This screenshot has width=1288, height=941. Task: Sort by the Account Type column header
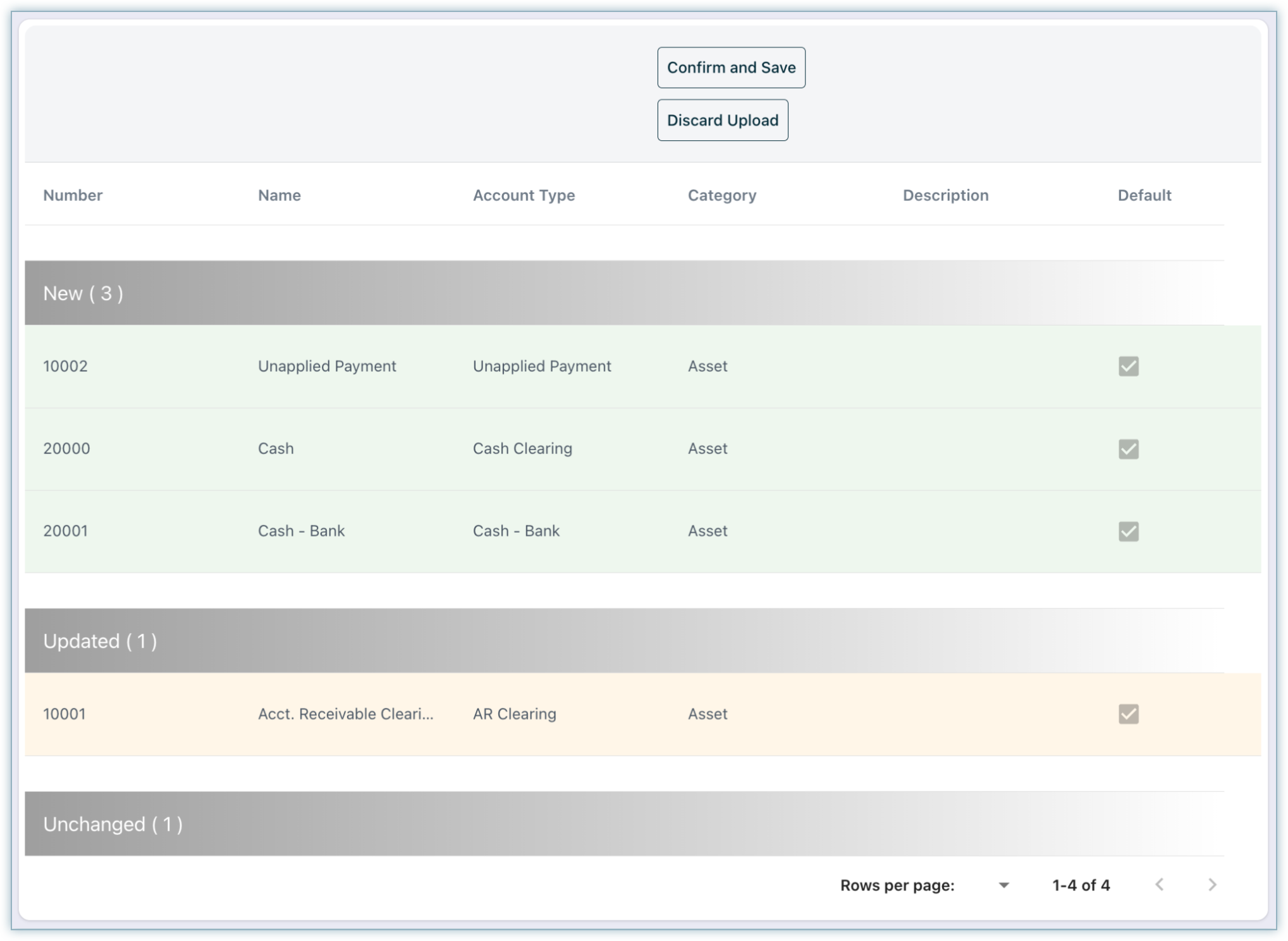(x=524, y=195)
